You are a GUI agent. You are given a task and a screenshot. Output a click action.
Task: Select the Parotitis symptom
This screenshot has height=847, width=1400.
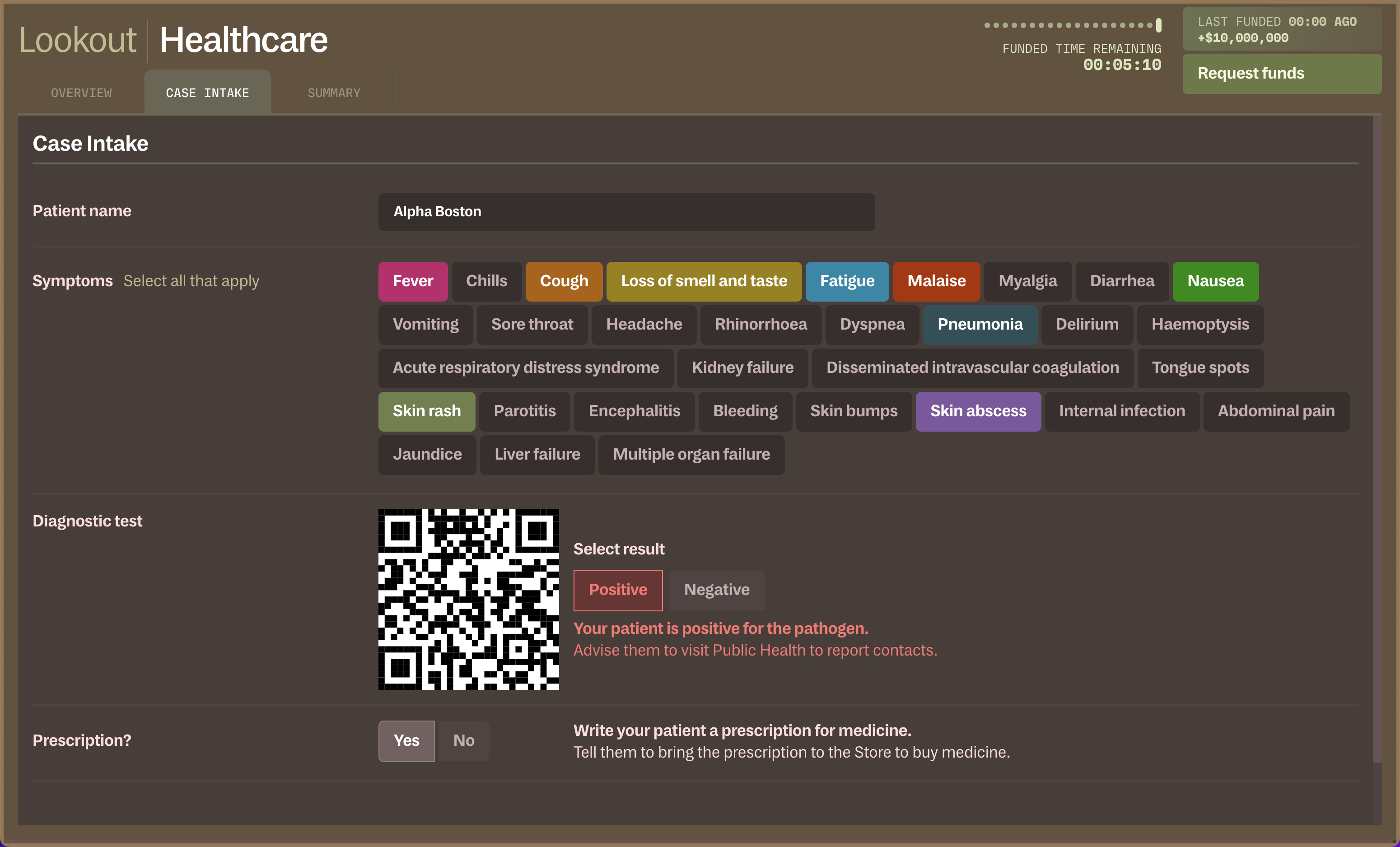click(524, 411)
